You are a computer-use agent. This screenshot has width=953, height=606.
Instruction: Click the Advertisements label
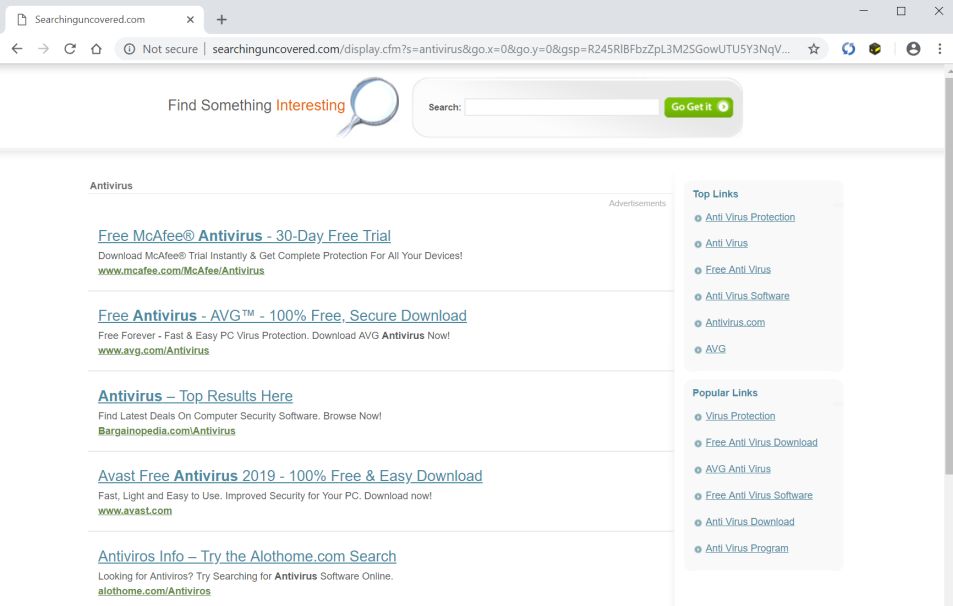coord(637,204)
